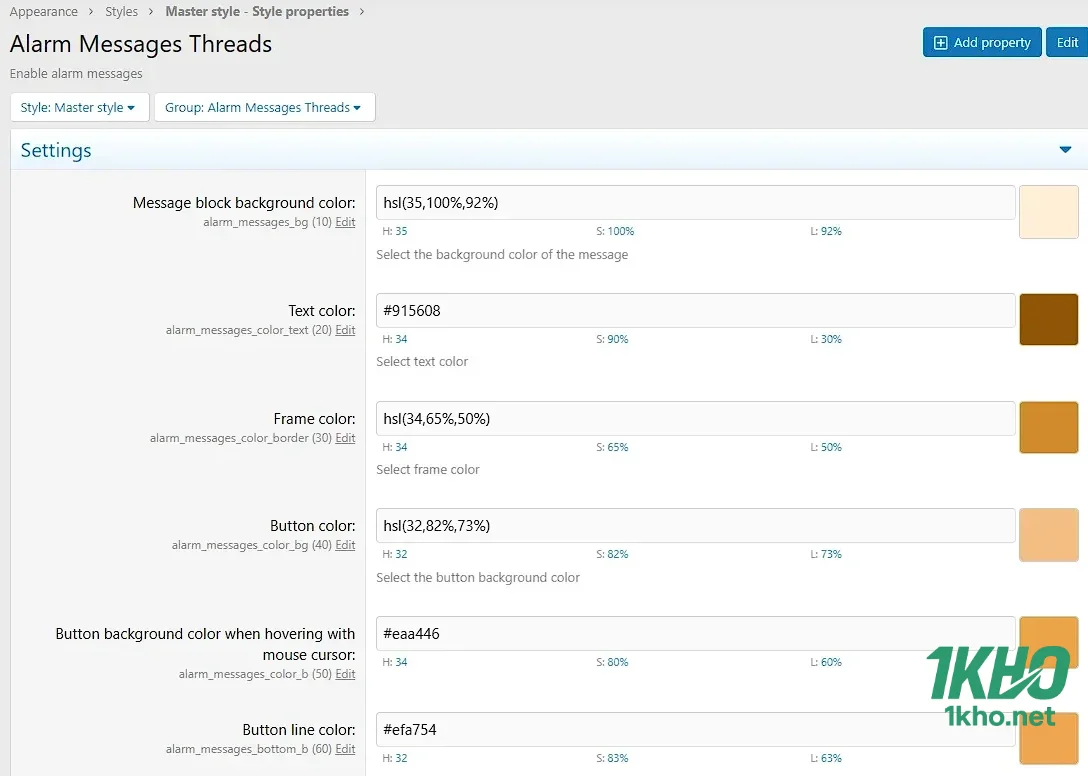The height and width of the screenshot is (776, 1088).
Task: Select the input field containing #915608
Action: click(694, 310)
